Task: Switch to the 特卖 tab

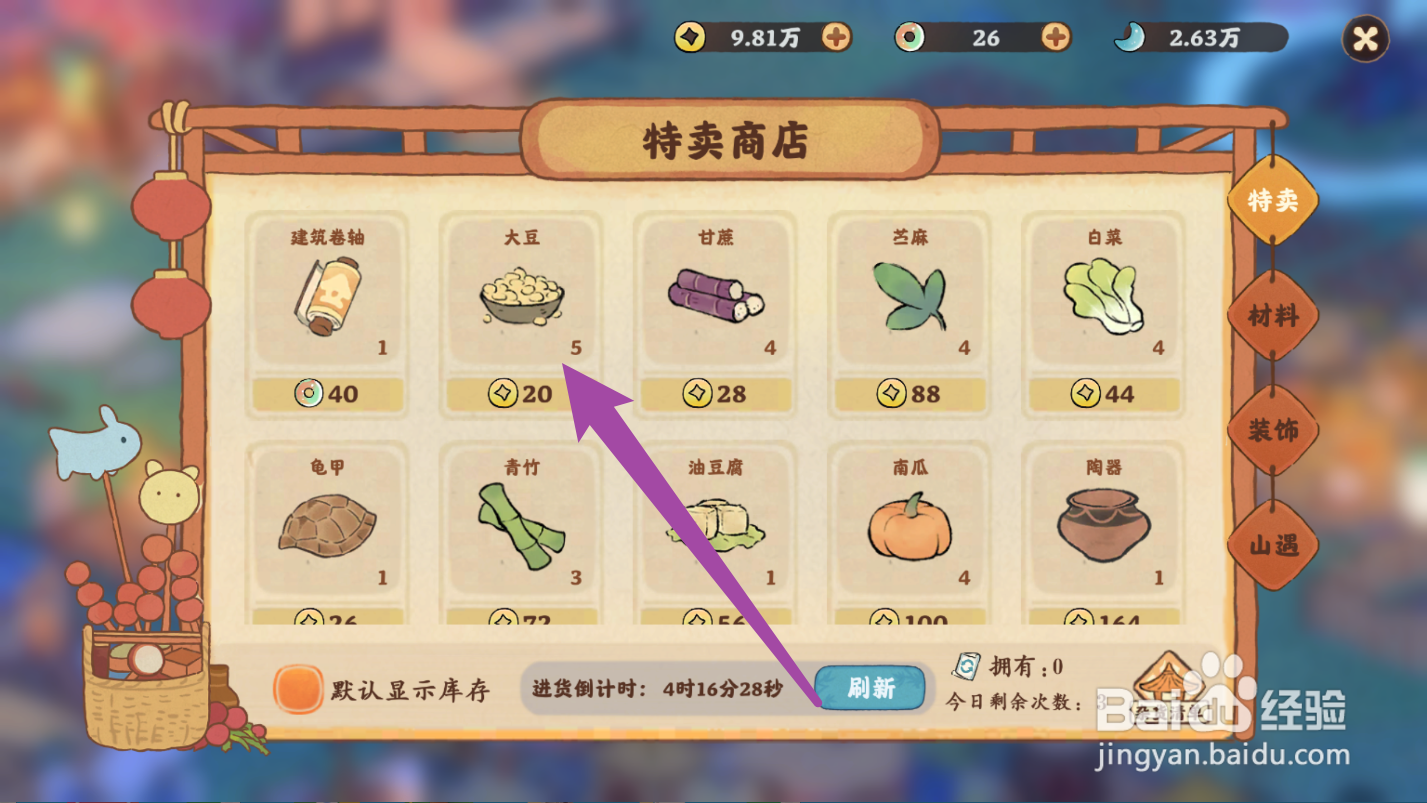Action: click(1273, 200)
